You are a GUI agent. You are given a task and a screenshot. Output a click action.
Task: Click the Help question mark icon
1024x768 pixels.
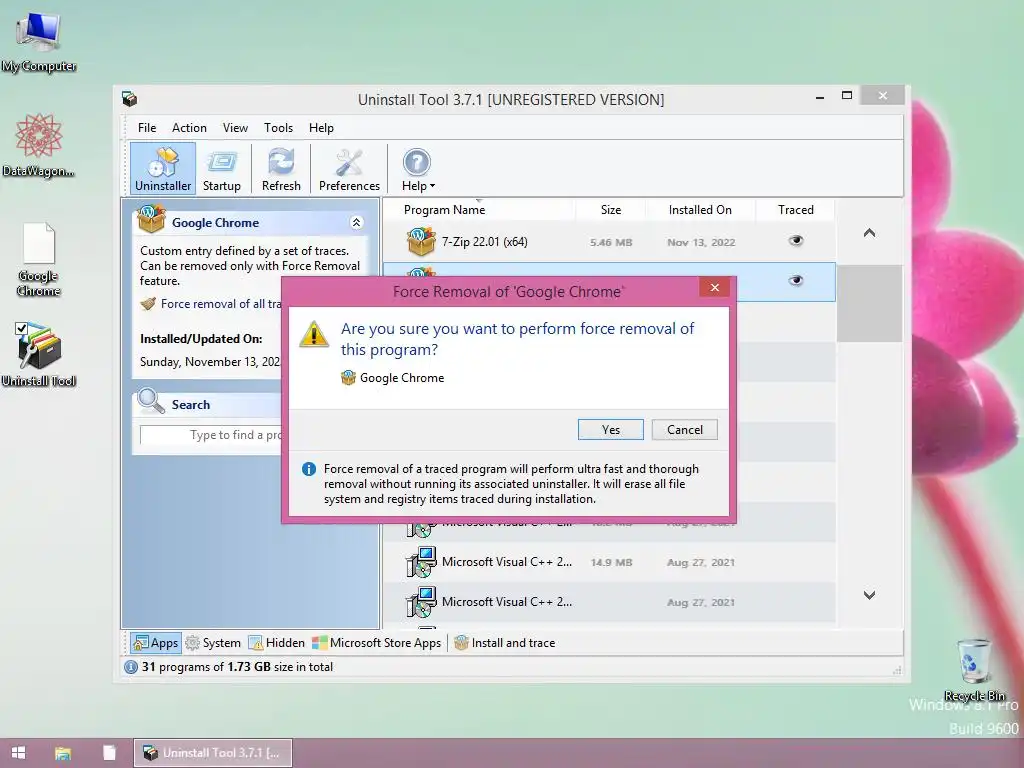417,163
